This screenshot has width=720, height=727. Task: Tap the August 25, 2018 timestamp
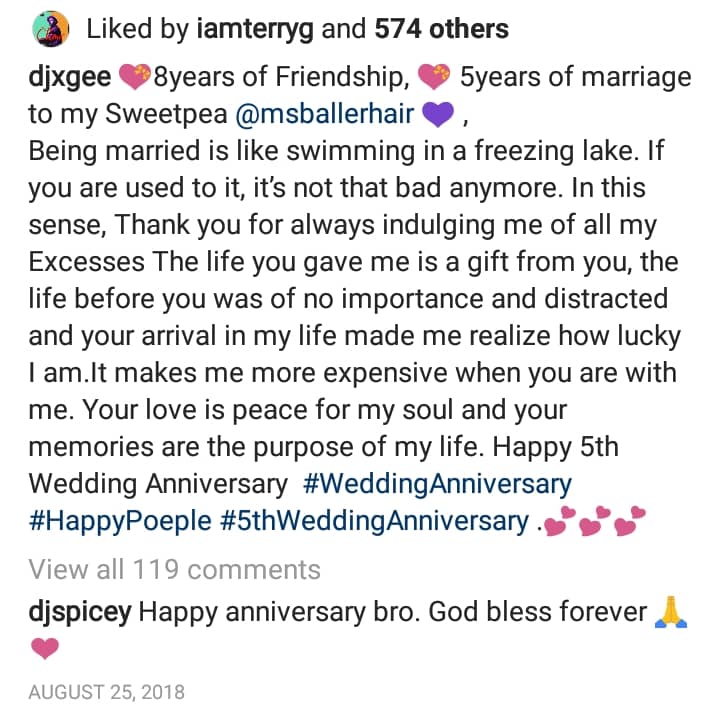point(106,692)
